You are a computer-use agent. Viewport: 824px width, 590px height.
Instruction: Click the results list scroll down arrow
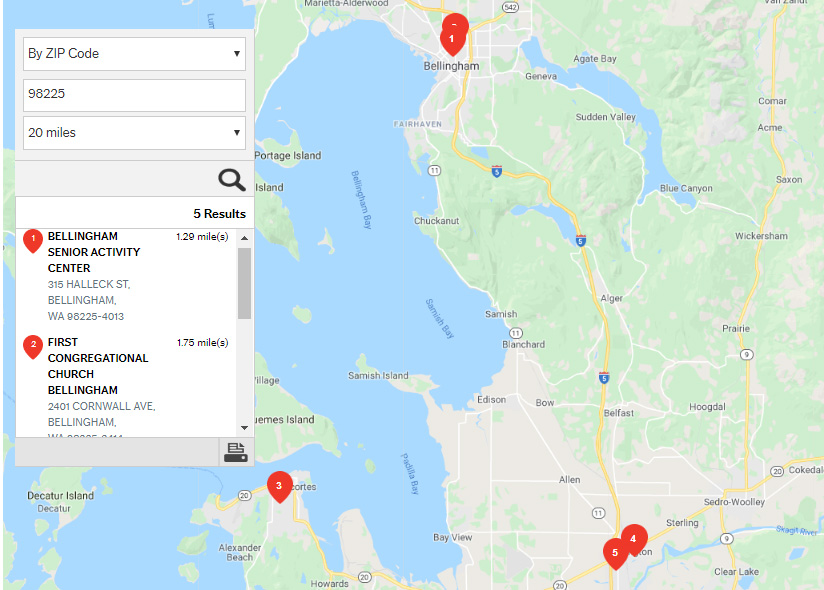pos(244,428)
